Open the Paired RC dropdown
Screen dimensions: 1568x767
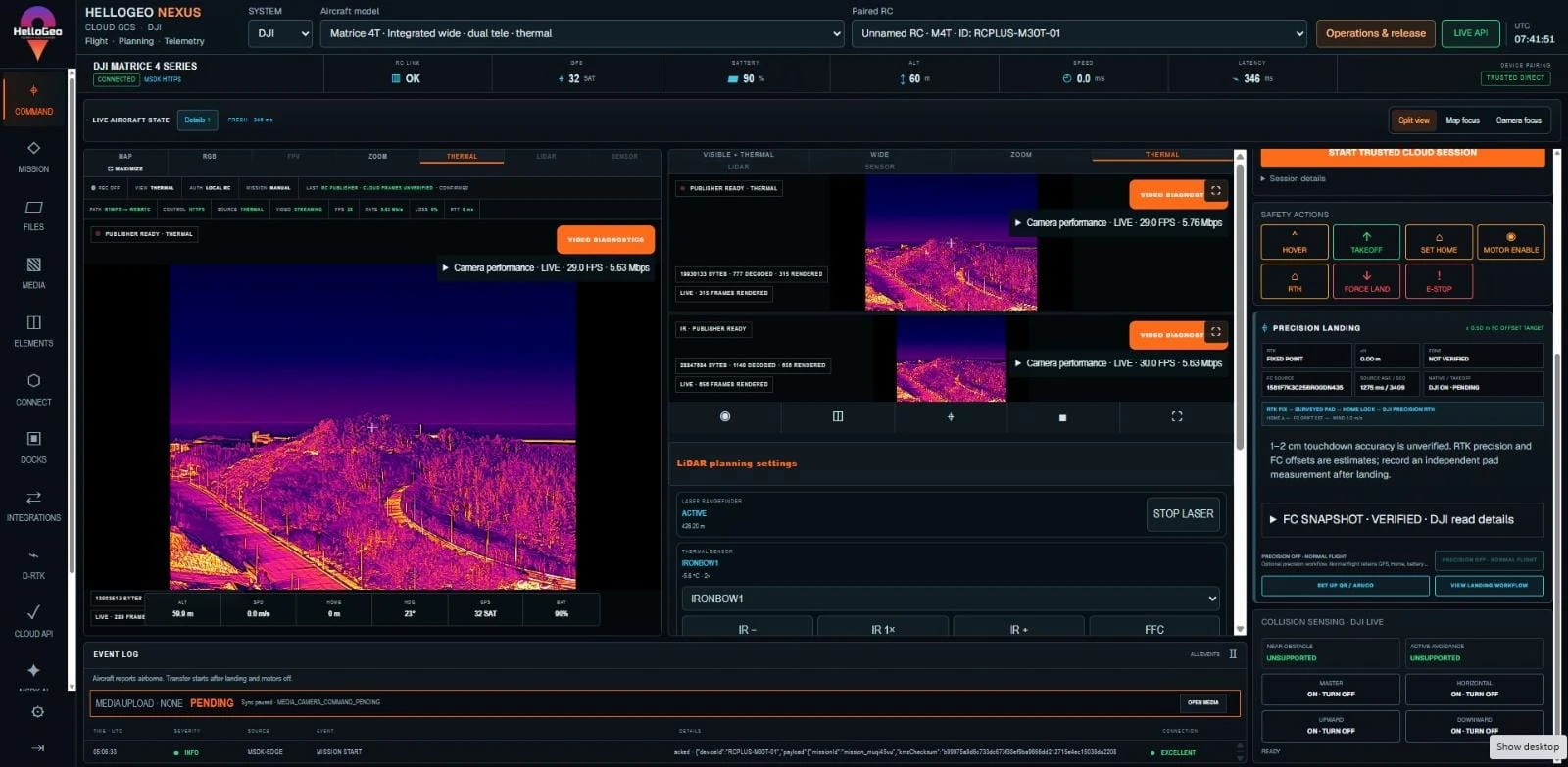[x=1079, y=33]
